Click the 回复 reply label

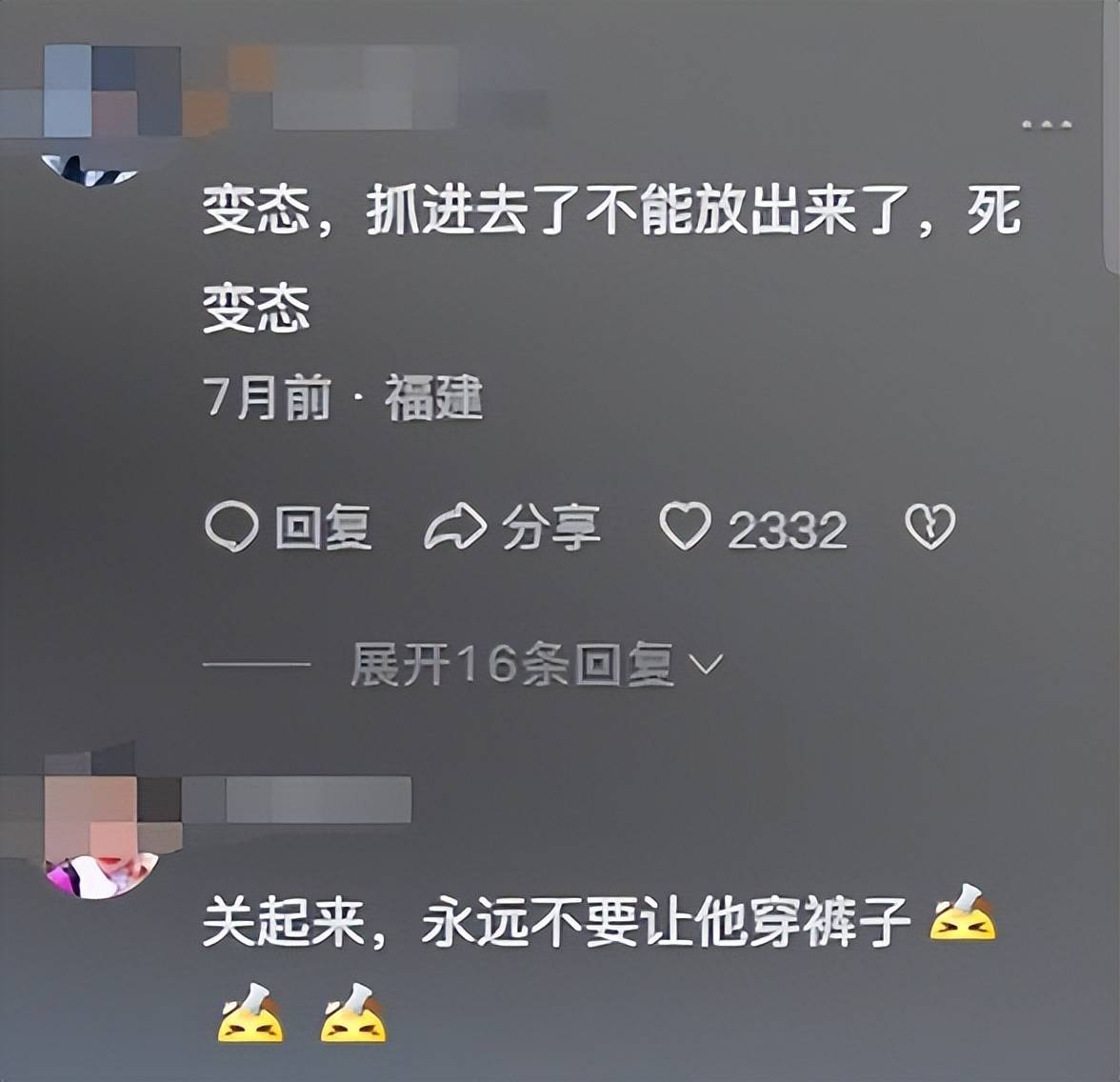(x=324, y=527)
